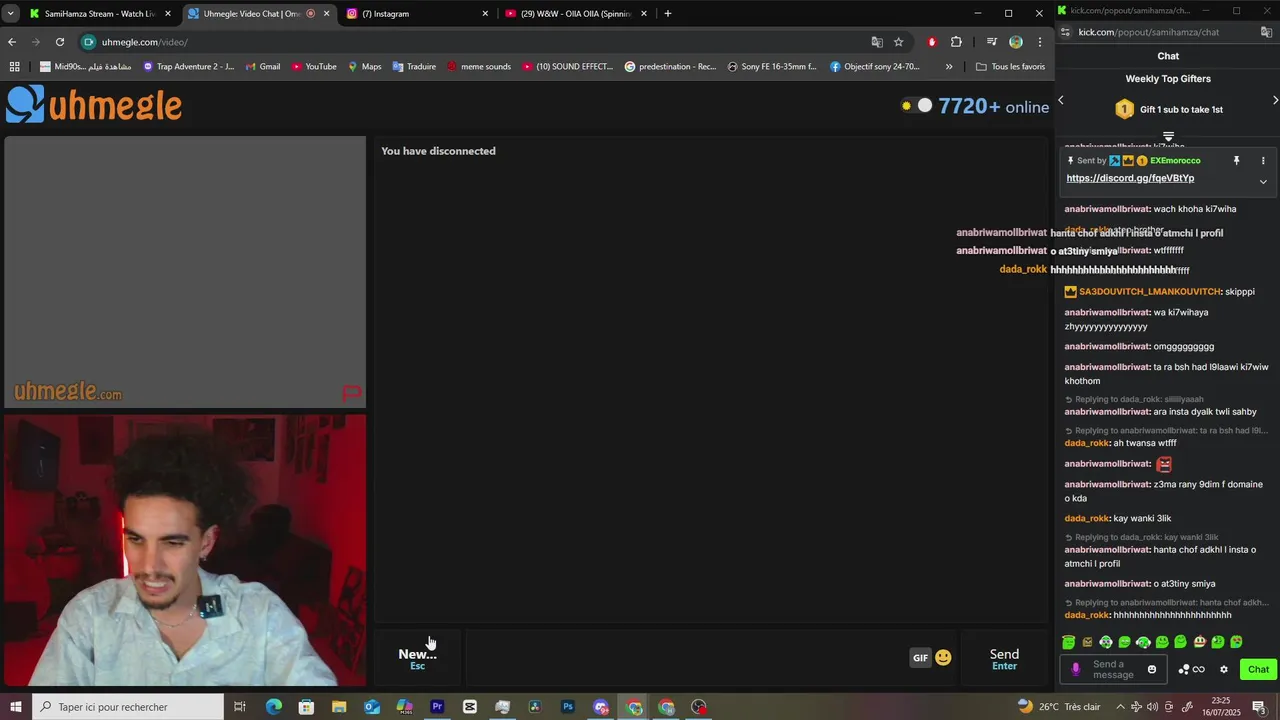The width and height of the screenshot is (1280, 720).
Task: Open the meme sounds bookmark
Action: 479,67
